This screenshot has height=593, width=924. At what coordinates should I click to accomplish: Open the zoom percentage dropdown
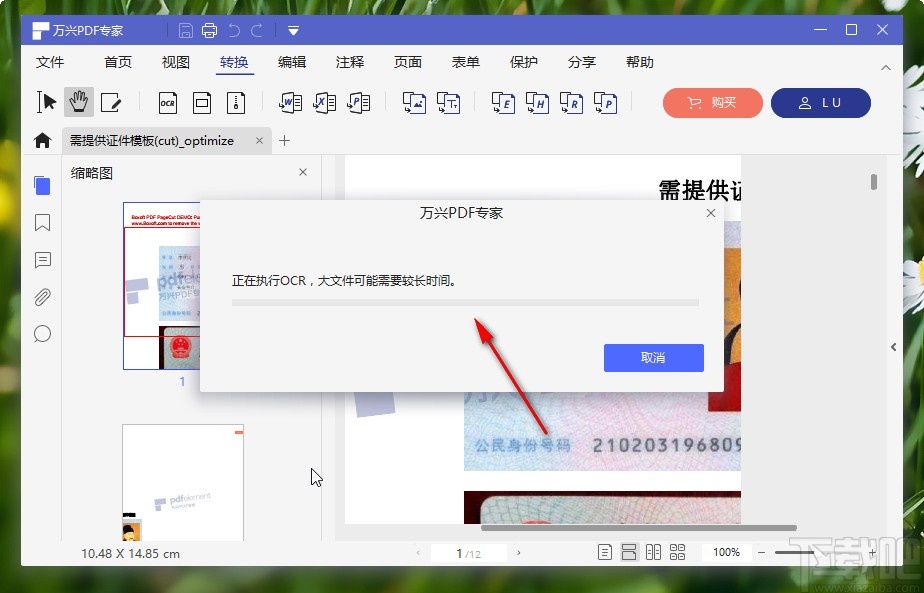click(725, 551)
